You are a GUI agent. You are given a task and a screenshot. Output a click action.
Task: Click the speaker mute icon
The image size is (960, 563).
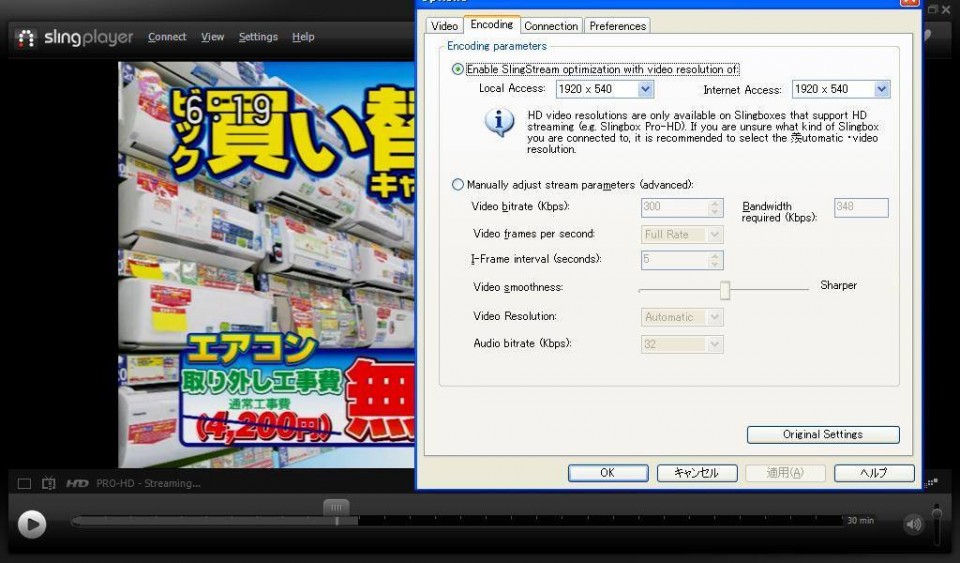(x=913, y=524)
